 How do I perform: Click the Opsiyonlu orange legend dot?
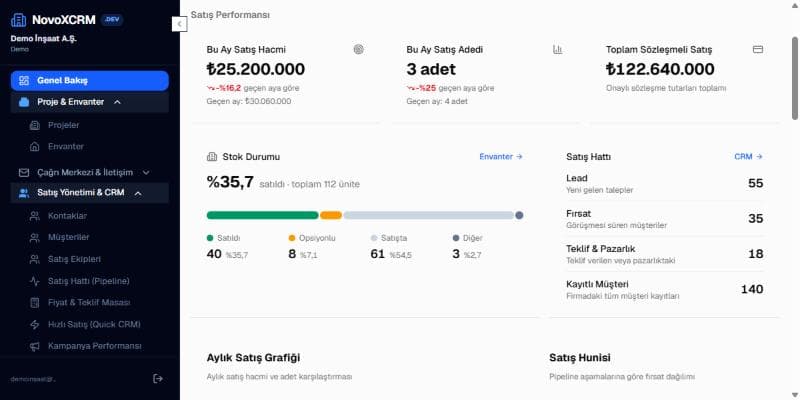pyautogui.click(x=292, y=238)
